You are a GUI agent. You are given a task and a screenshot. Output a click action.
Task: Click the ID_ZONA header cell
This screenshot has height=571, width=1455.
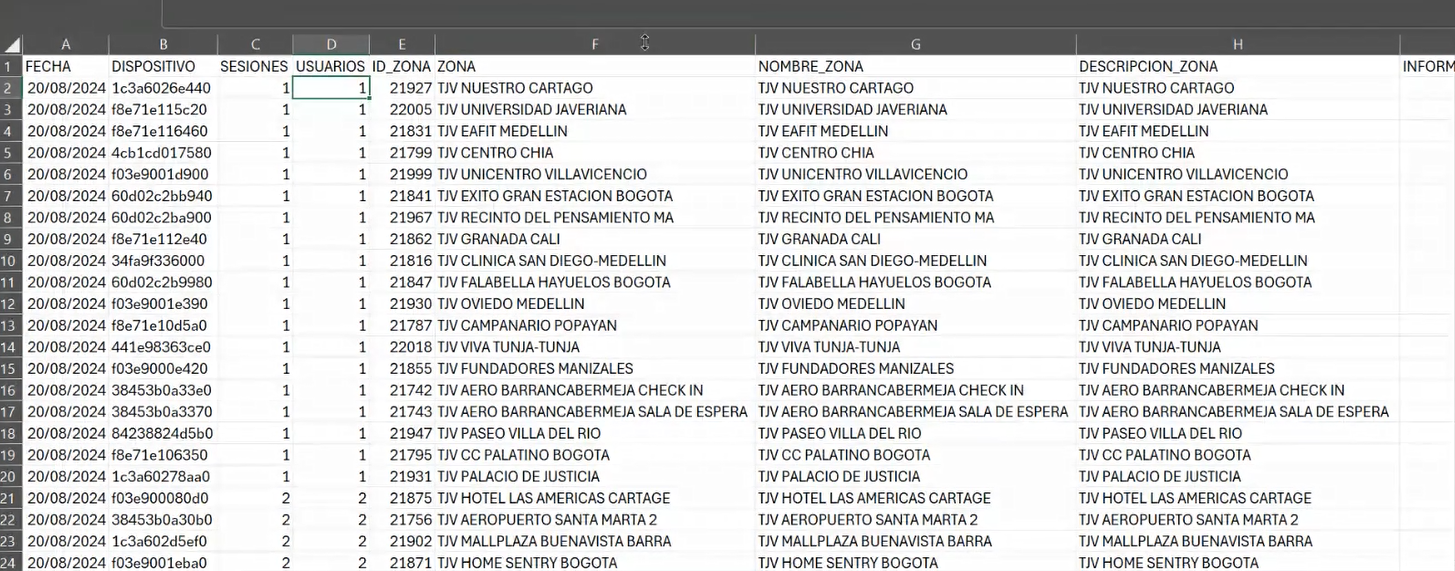tap(402, 66)
